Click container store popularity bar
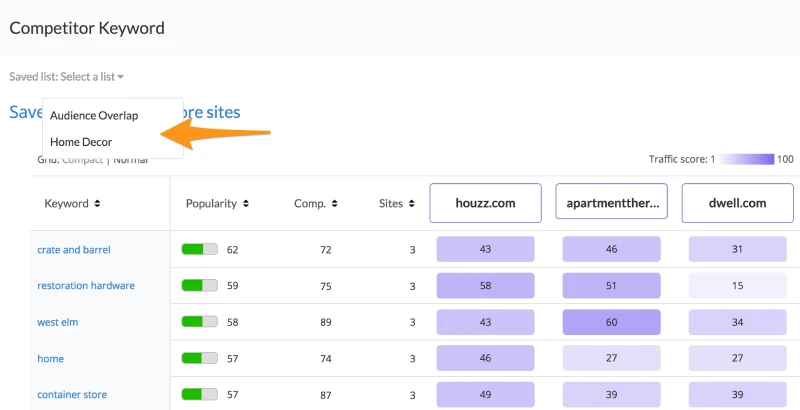The image size is (800, 410). click(199, 395)
